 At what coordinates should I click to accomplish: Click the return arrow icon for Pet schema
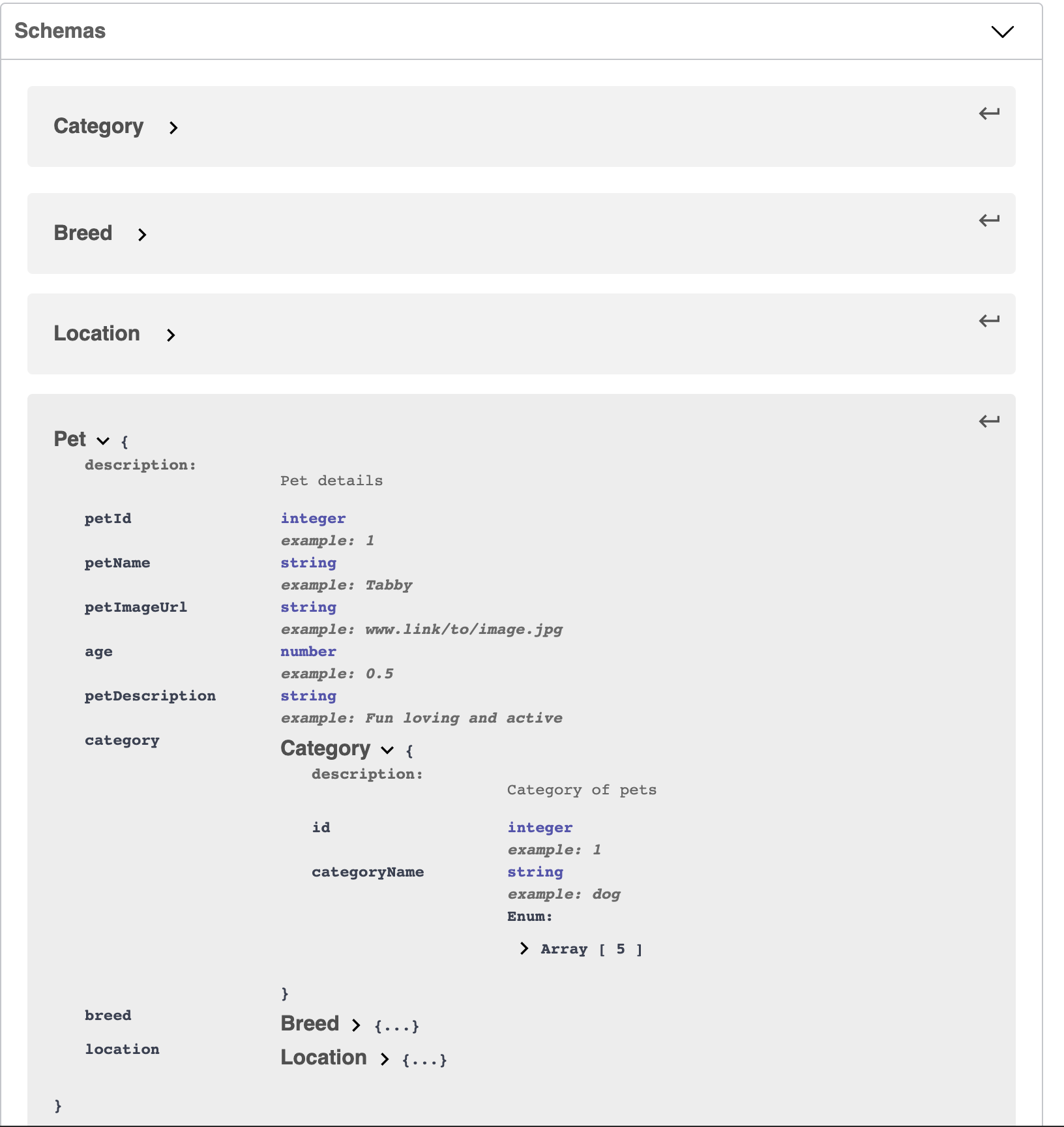[x=989, y=421]
